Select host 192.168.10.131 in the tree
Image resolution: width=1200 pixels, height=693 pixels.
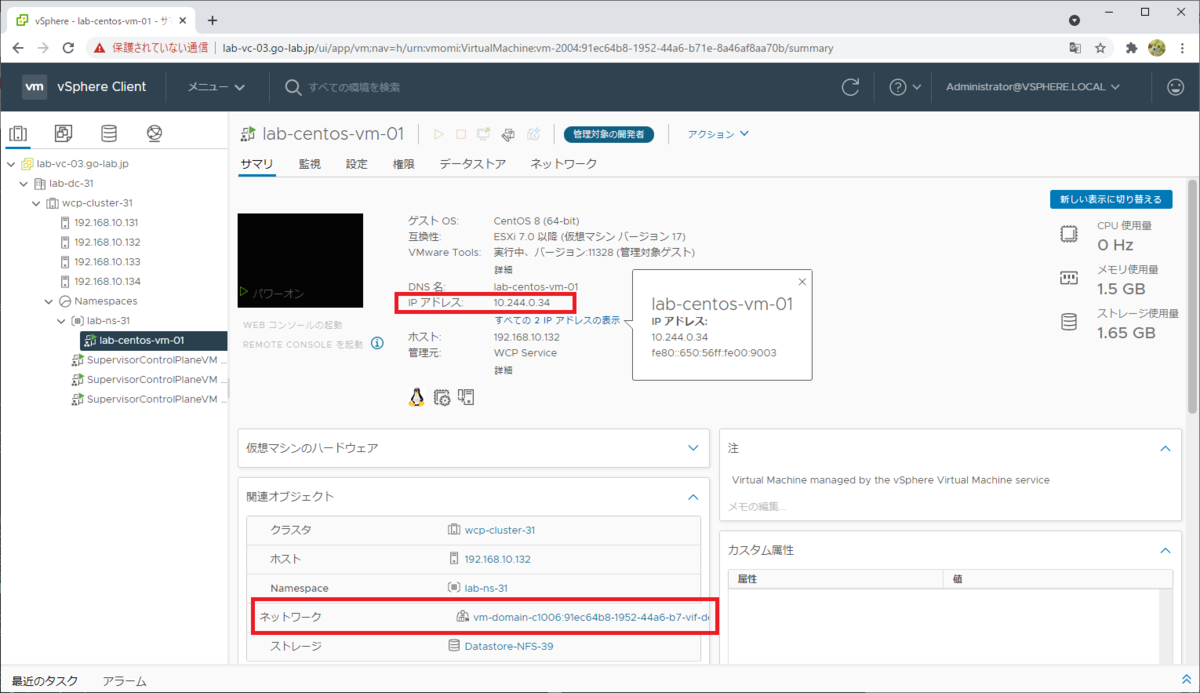[106, 222]
